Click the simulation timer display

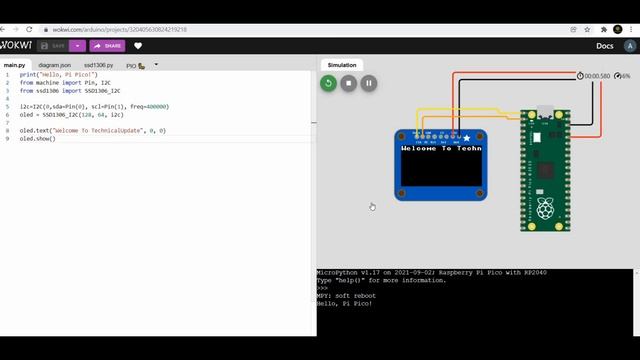(593, 76)
